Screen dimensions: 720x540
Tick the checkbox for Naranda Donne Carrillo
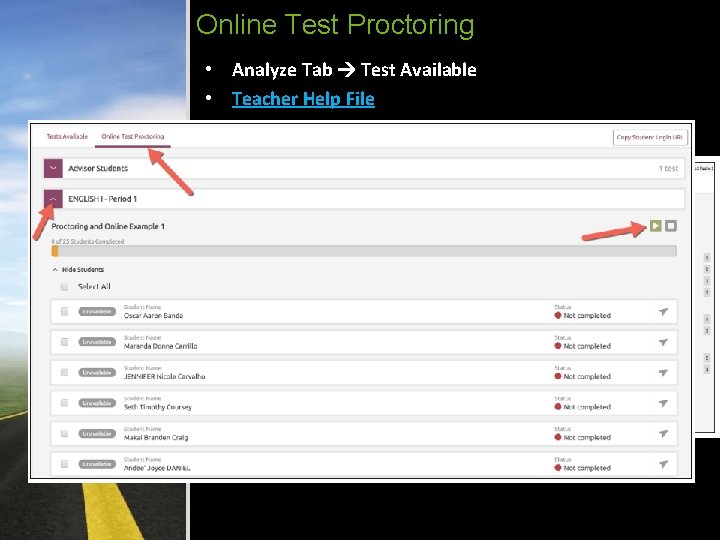[x=64, y=342]
